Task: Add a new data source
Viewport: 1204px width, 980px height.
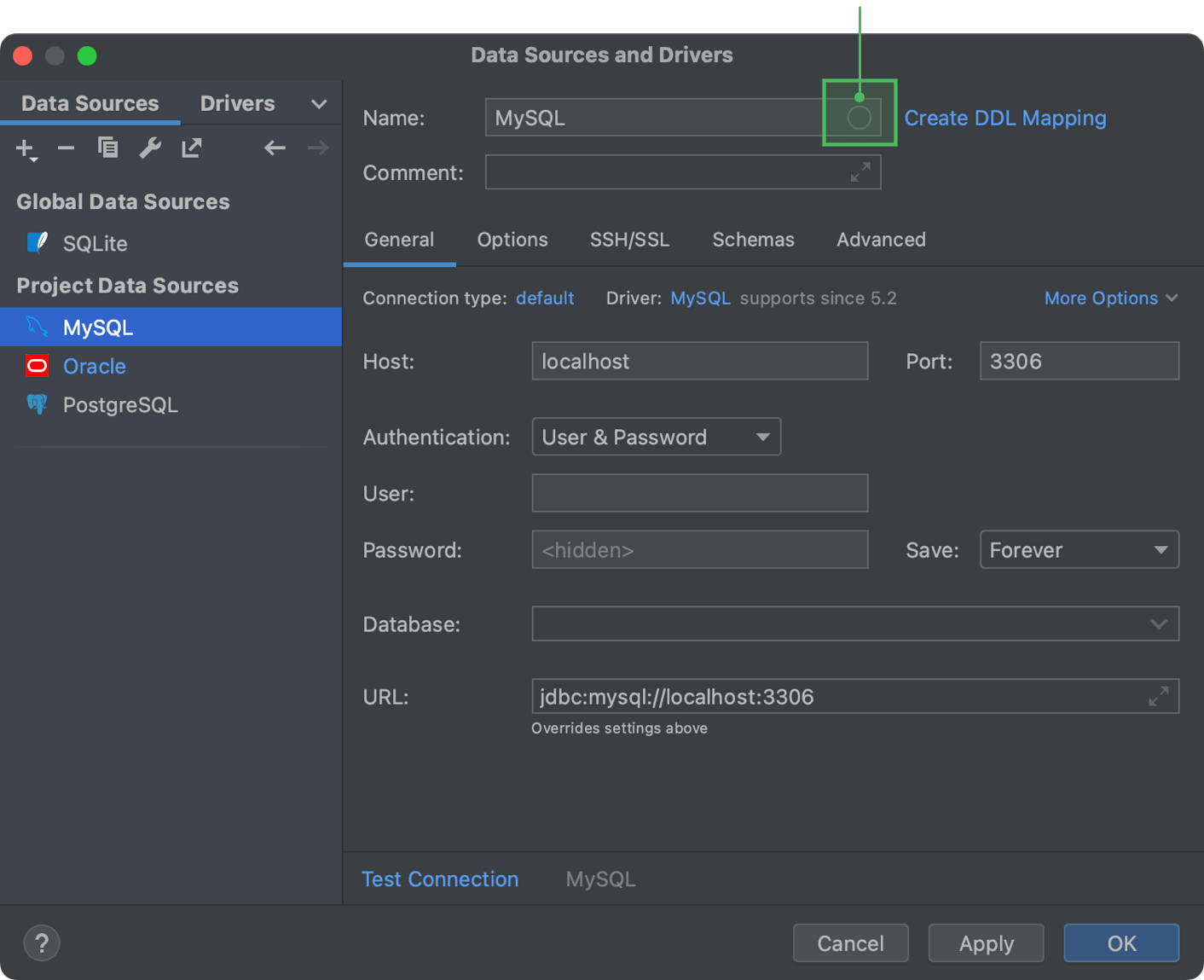Action: [22, 148]
